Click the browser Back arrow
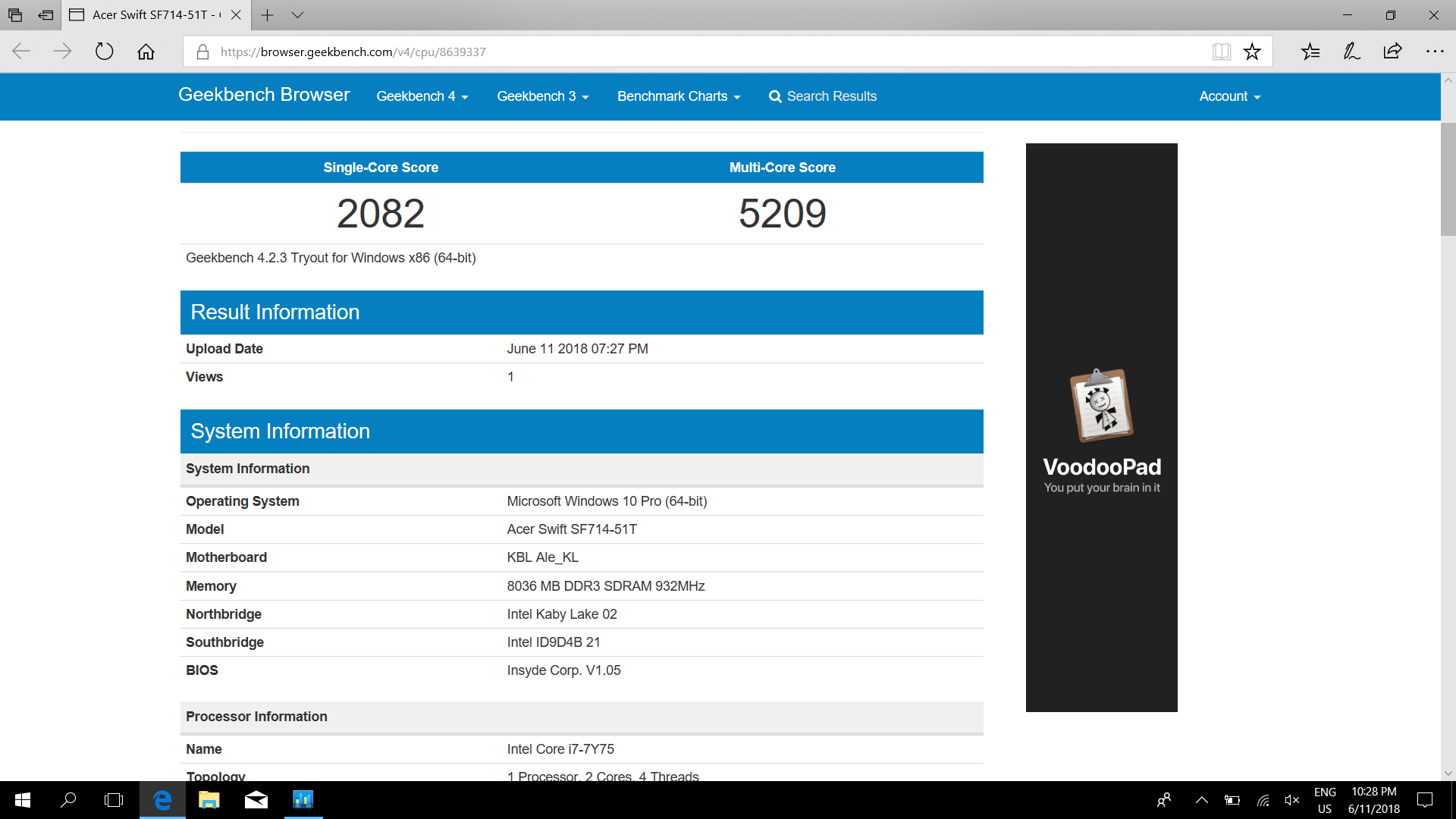This screenshot has height=819, width=1456. tap(21, 52)
